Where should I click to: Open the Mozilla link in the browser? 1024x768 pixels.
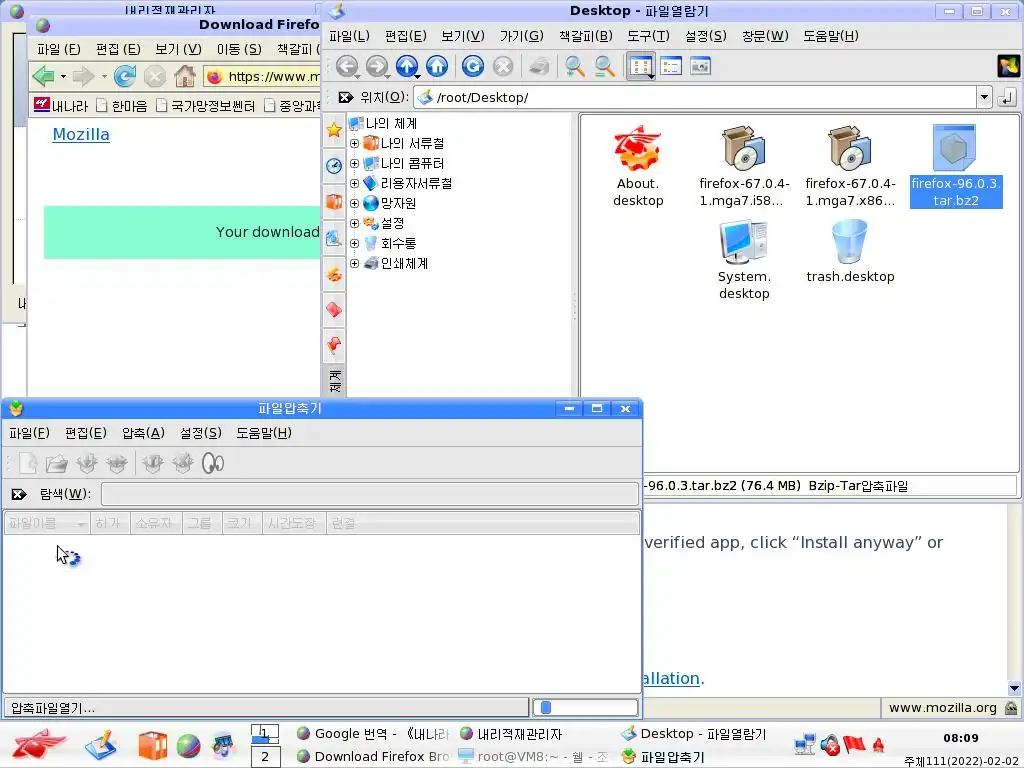[x=81, y=135]
